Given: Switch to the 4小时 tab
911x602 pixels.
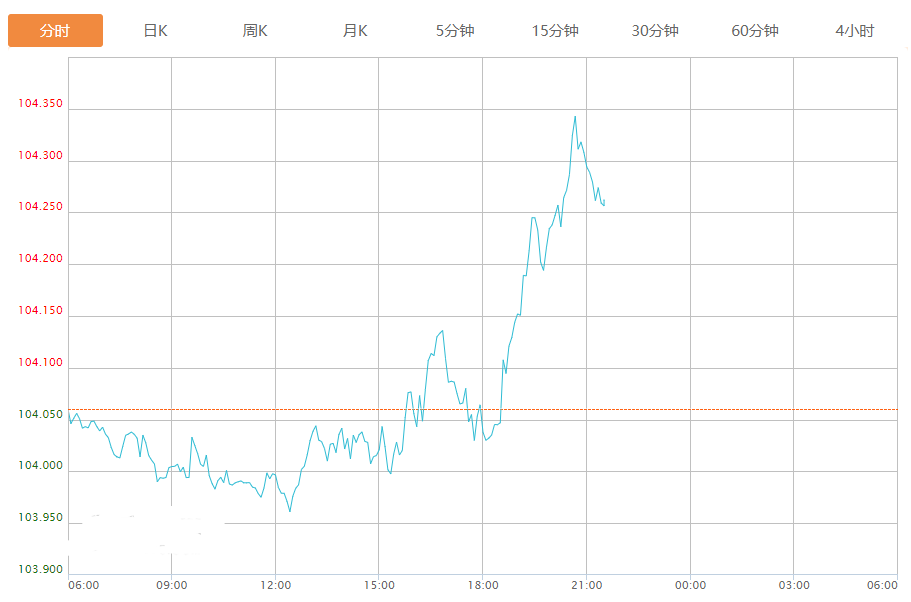Looking at the screenshot, I should pos(854,31).
